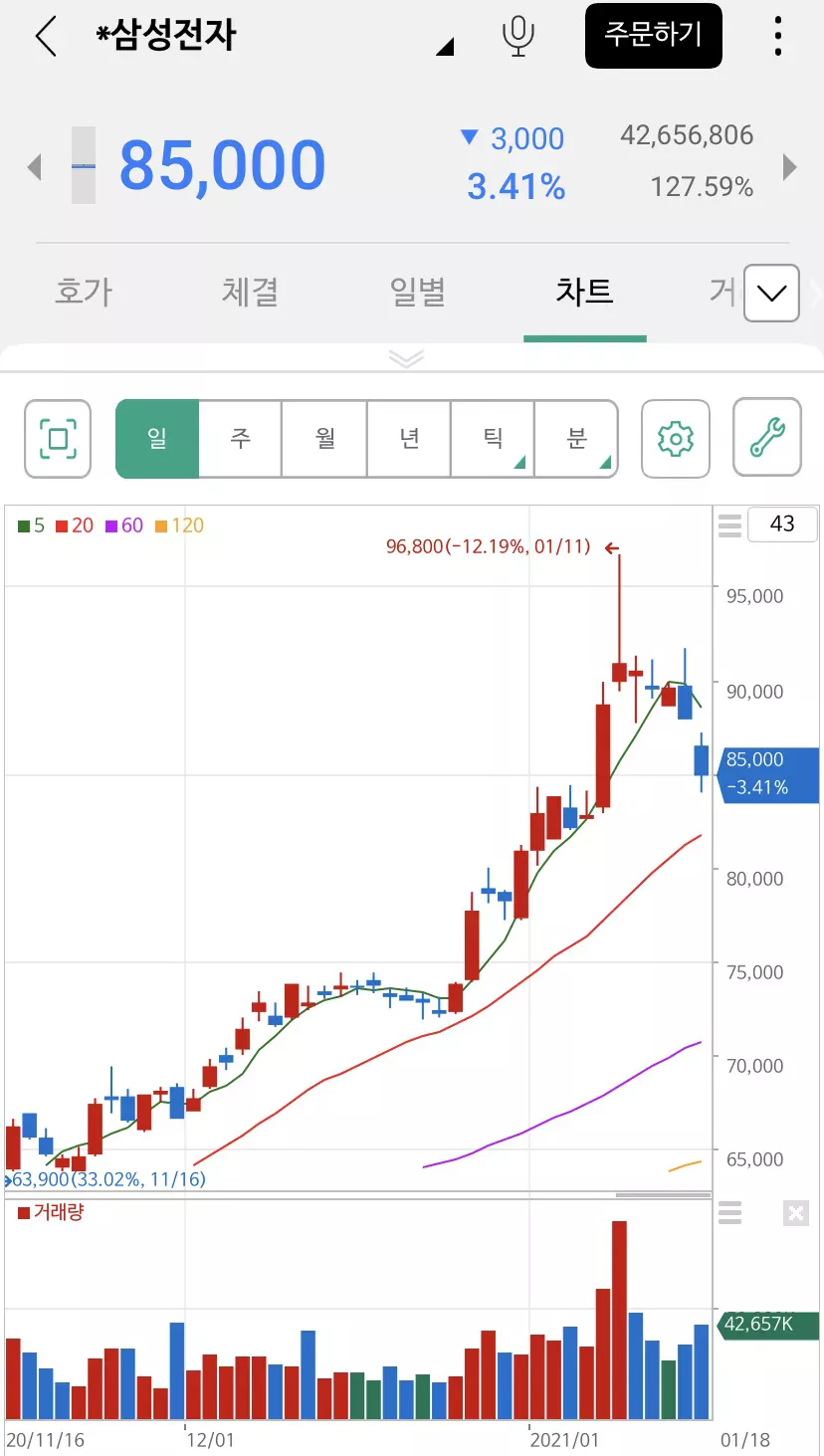Tap the orange 120-day moving average legend
Image resolution: width=824 pixels, height=1456 pixels.
point(179,525)
